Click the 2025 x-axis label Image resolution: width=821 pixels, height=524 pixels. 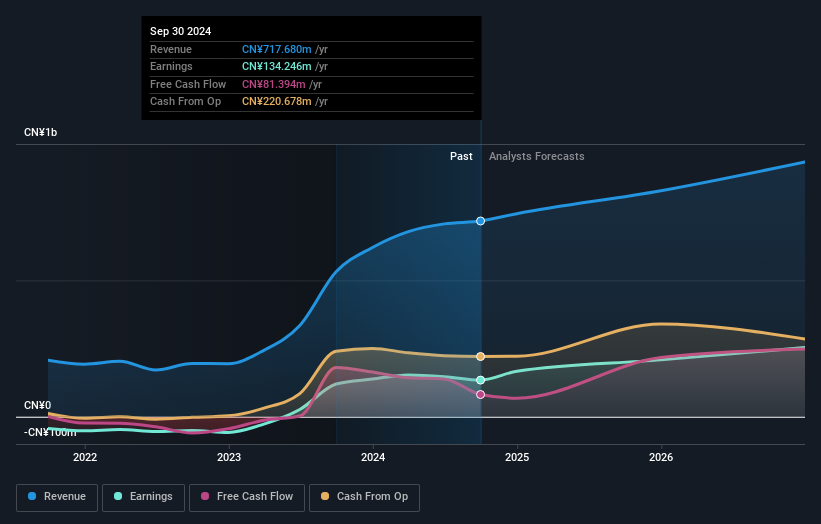tap(517, 457)
